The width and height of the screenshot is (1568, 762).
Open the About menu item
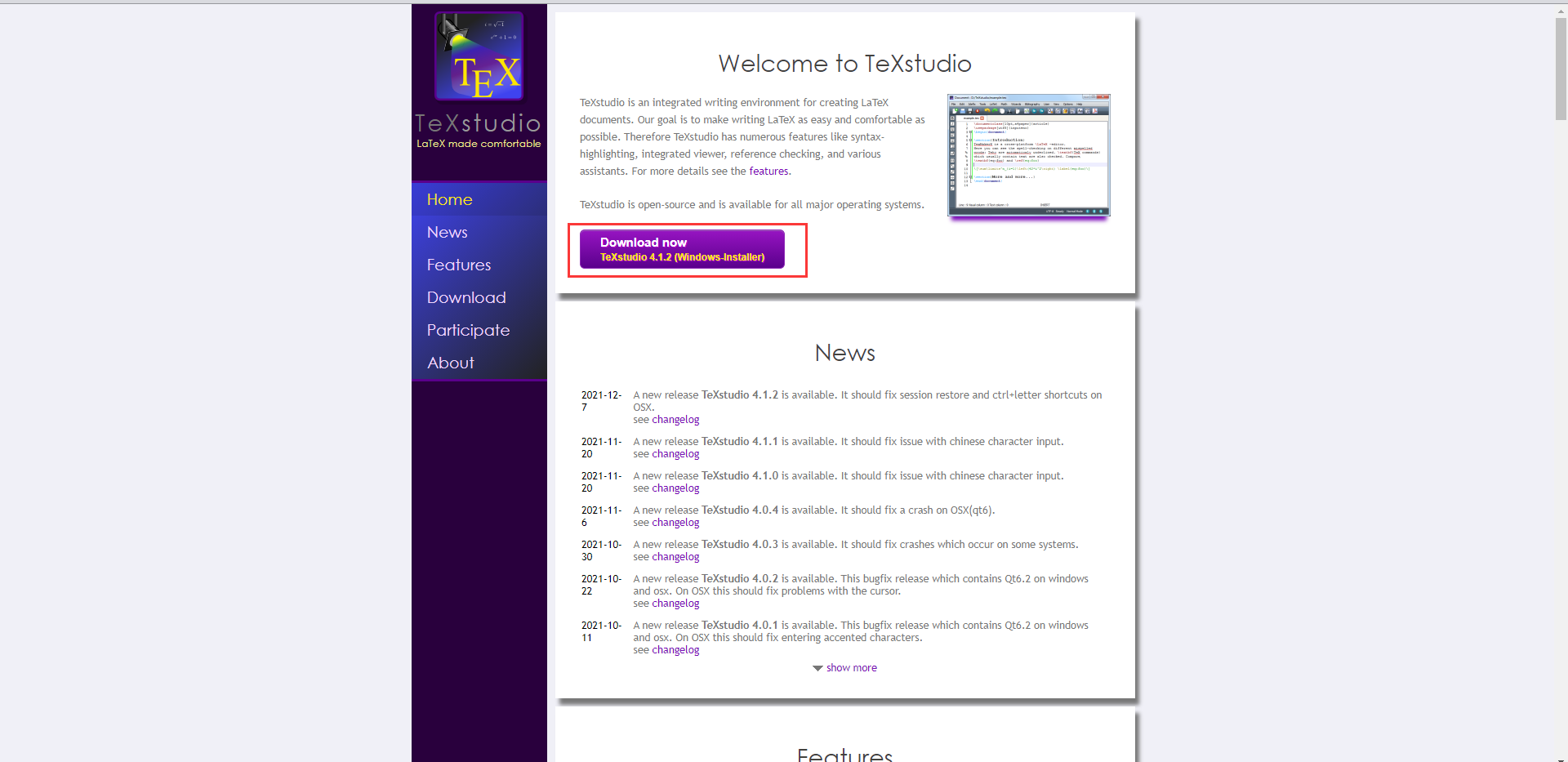[479, 363]
